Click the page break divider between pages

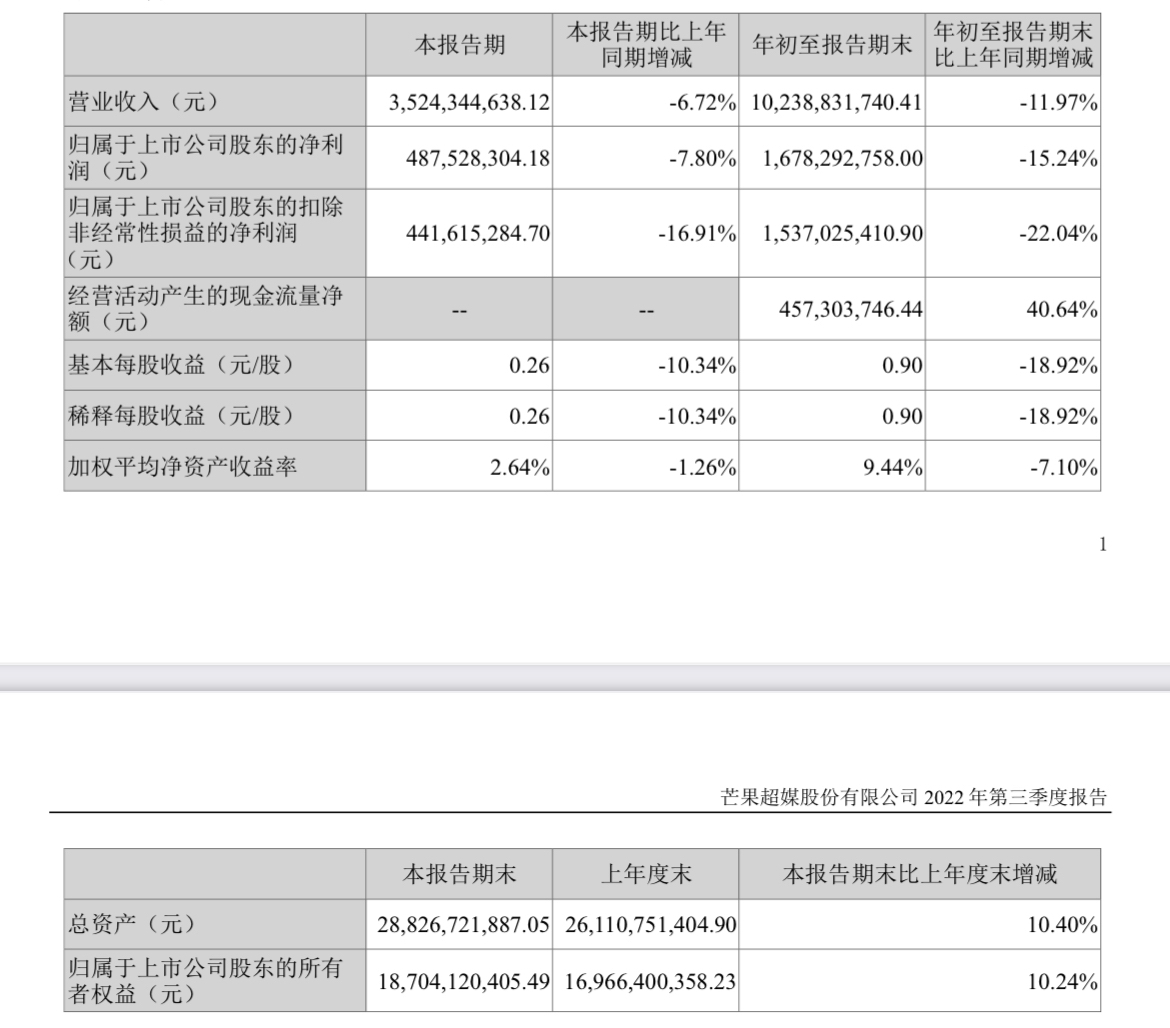(x=585, y=677)
